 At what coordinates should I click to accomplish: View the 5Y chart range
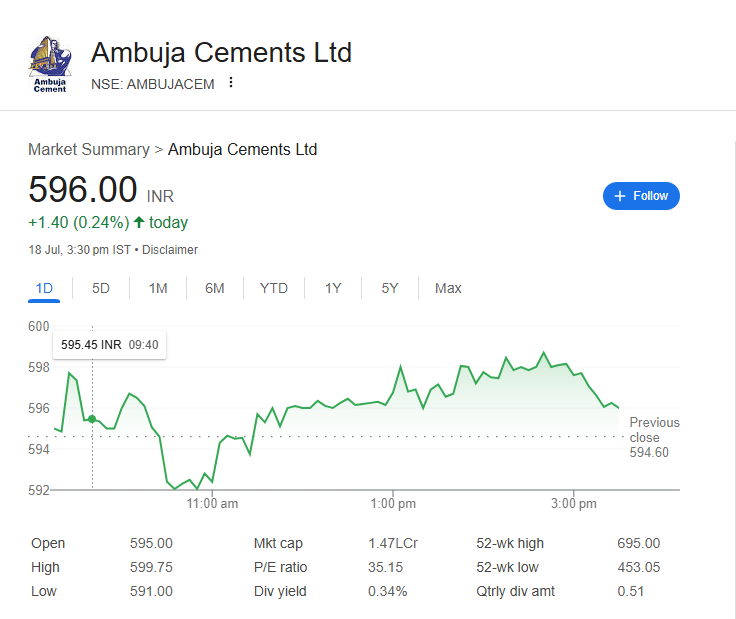point(390,288)
